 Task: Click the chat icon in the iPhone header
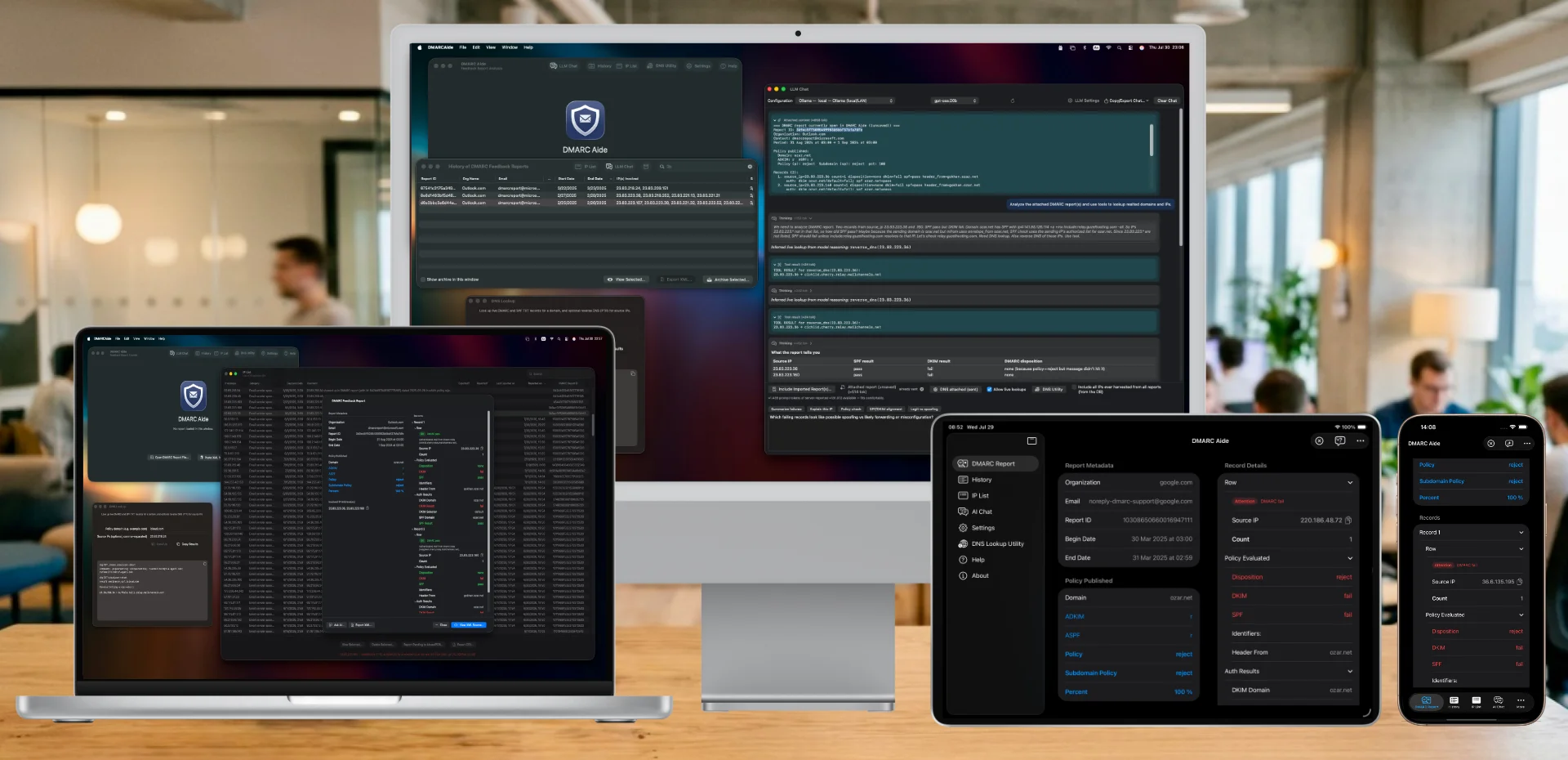pos(1509,443)
